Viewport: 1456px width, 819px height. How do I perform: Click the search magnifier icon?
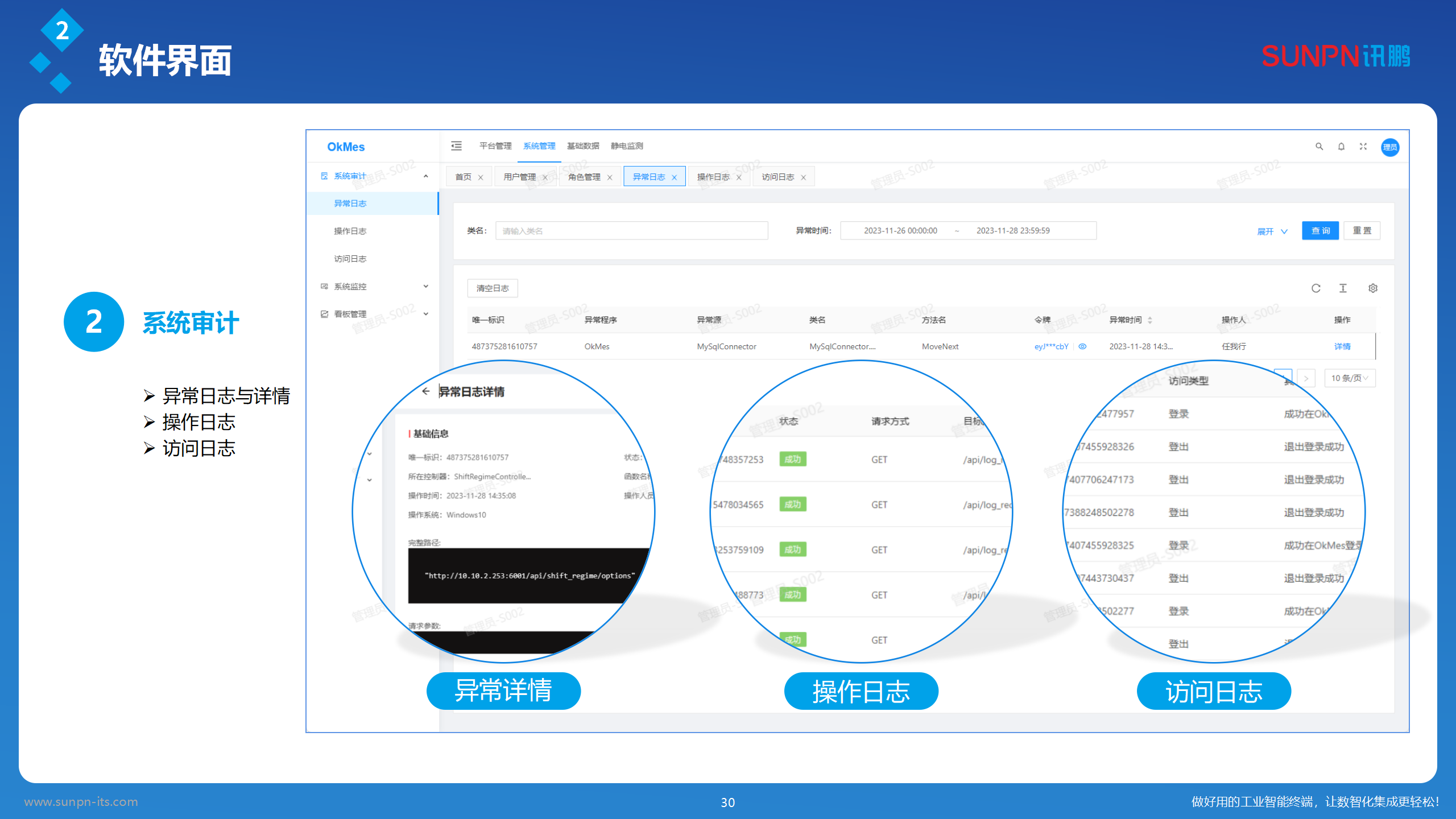click(x=1319, y=147)
